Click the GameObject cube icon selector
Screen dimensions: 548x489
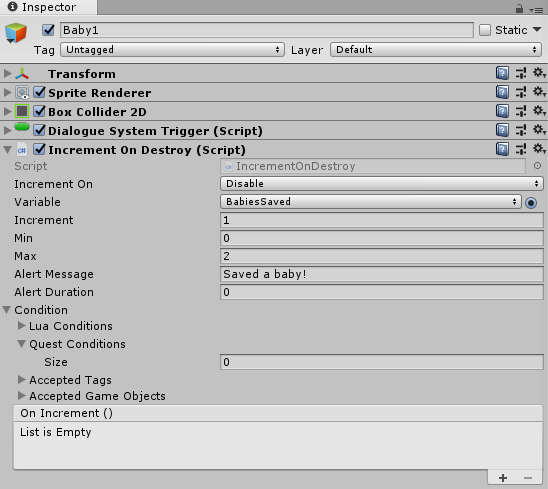(x=16, y=33)
